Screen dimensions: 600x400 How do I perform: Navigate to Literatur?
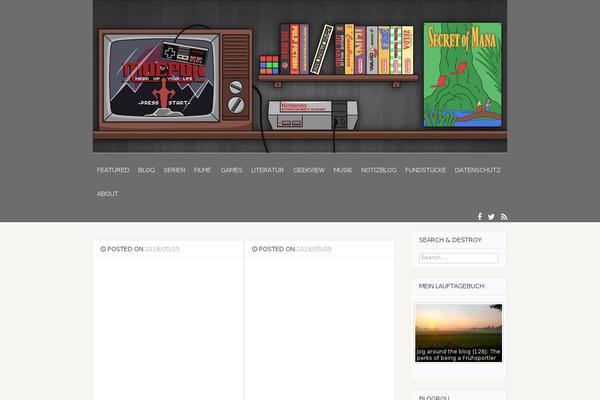pyautogui.click(x=267, y=170)
